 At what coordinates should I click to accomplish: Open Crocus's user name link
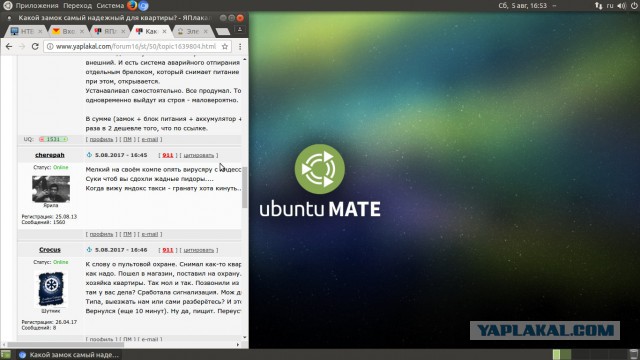[50, 250]
